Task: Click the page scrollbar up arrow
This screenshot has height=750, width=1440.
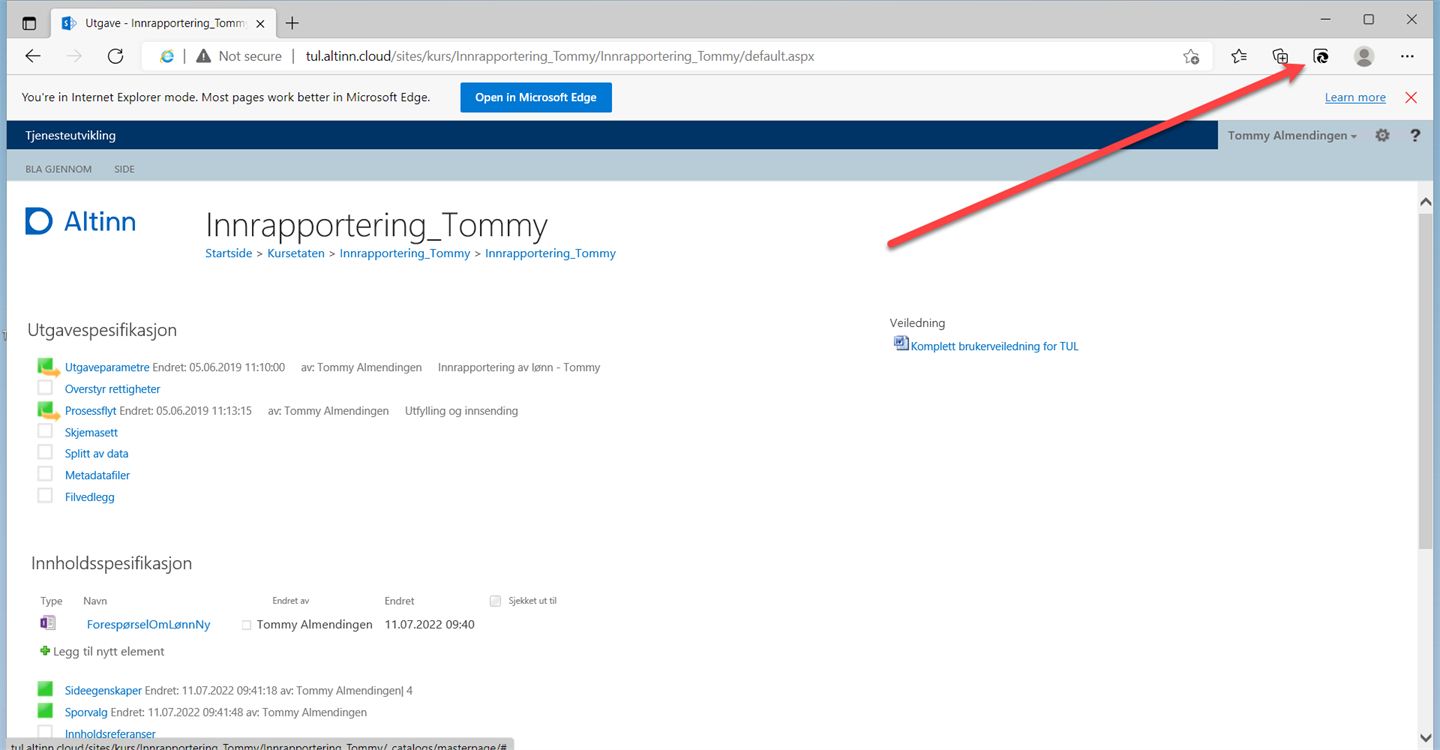Action: tap(1427, 201)
